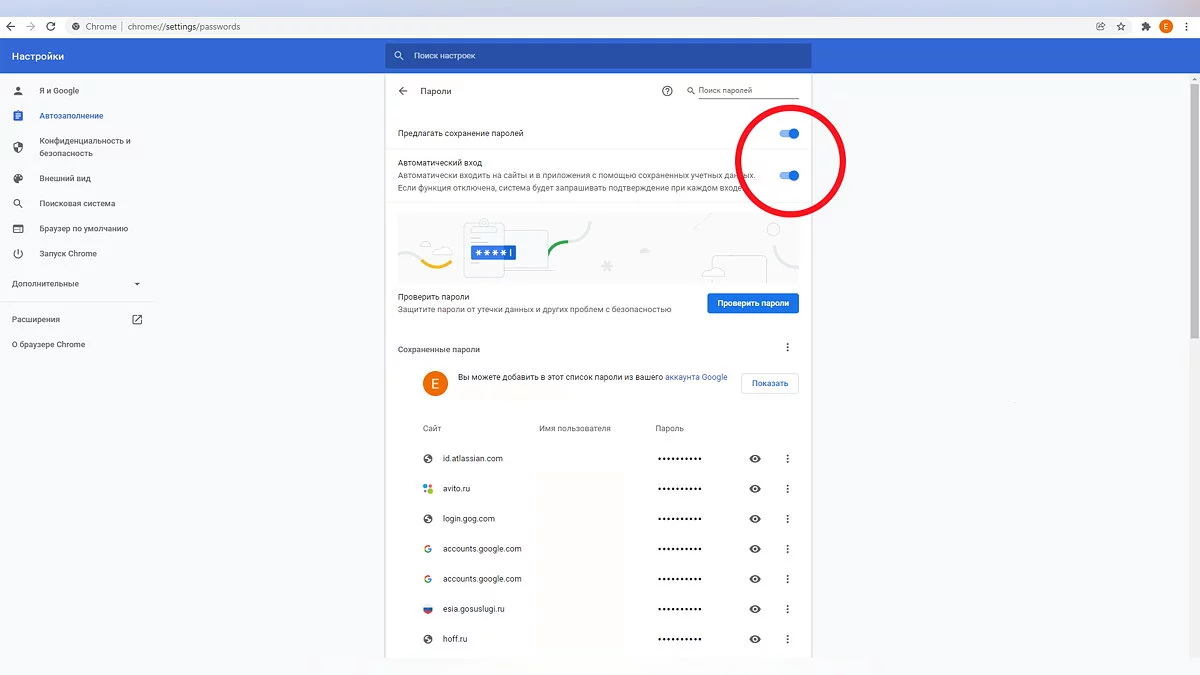Toggle Предлагать сохранение паролей switch
This screenshot has width=1200, height=675.
789,133
